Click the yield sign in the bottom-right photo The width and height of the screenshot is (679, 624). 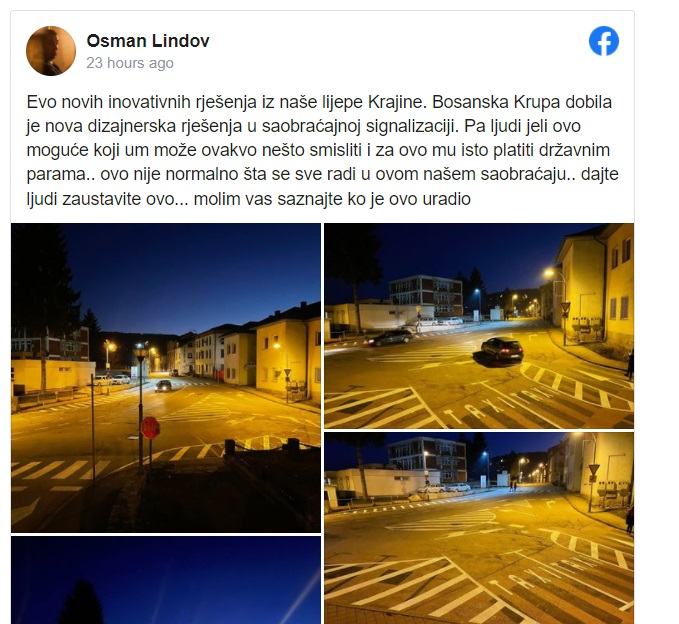pyautogui.click(x=594, y=470)
